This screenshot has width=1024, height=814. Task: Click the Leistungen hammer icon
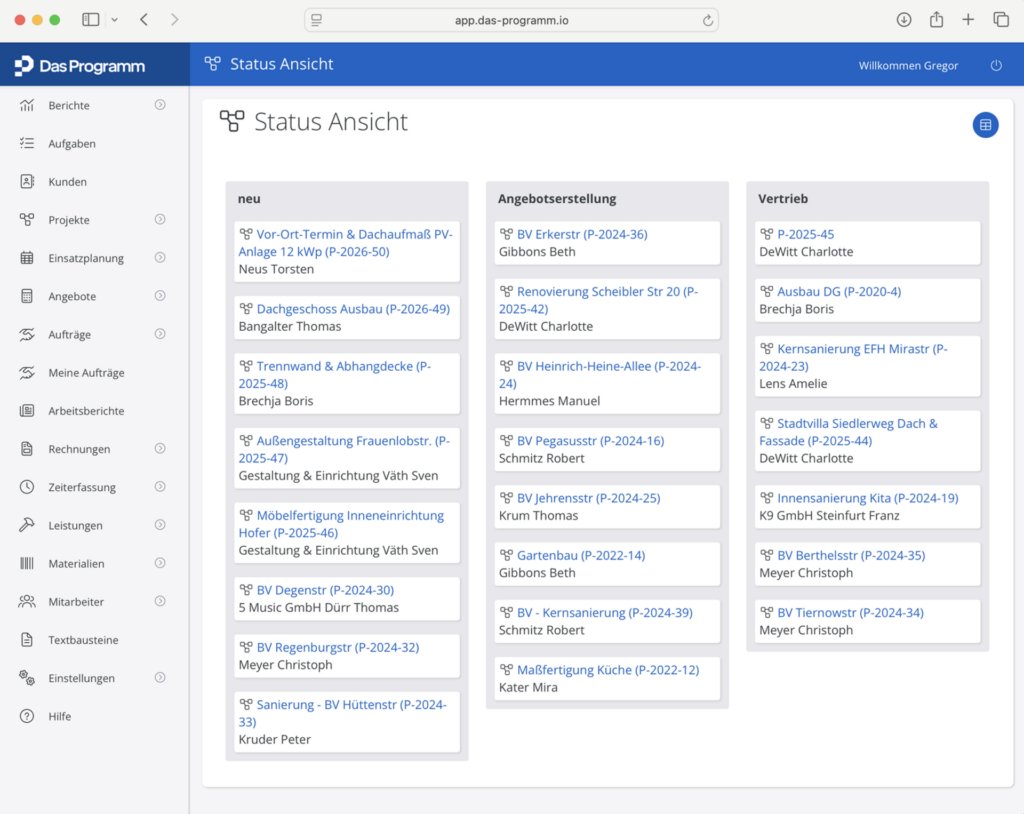click(x=27, y=525)
